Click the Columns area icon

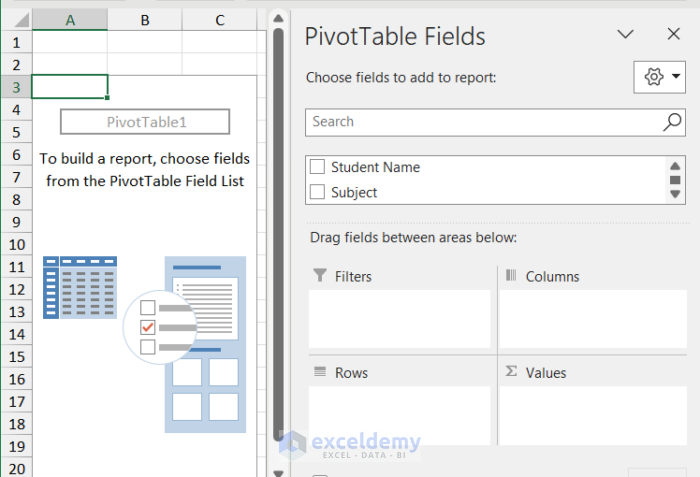(511, 276)
